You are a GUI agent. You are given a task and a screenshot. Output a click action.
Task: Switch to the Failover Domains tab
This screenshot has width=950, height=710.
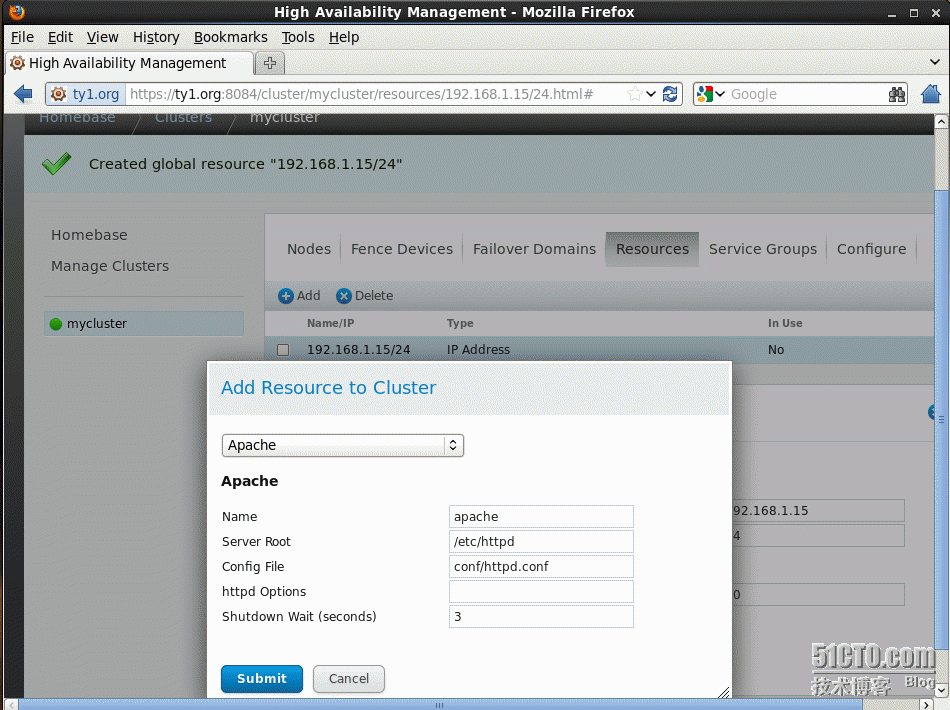coord(534,249)
